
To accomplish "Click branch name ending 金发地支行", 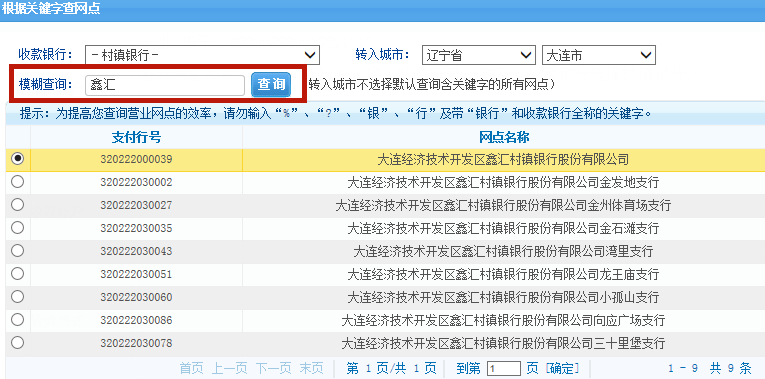I will (x=503, y=182).
